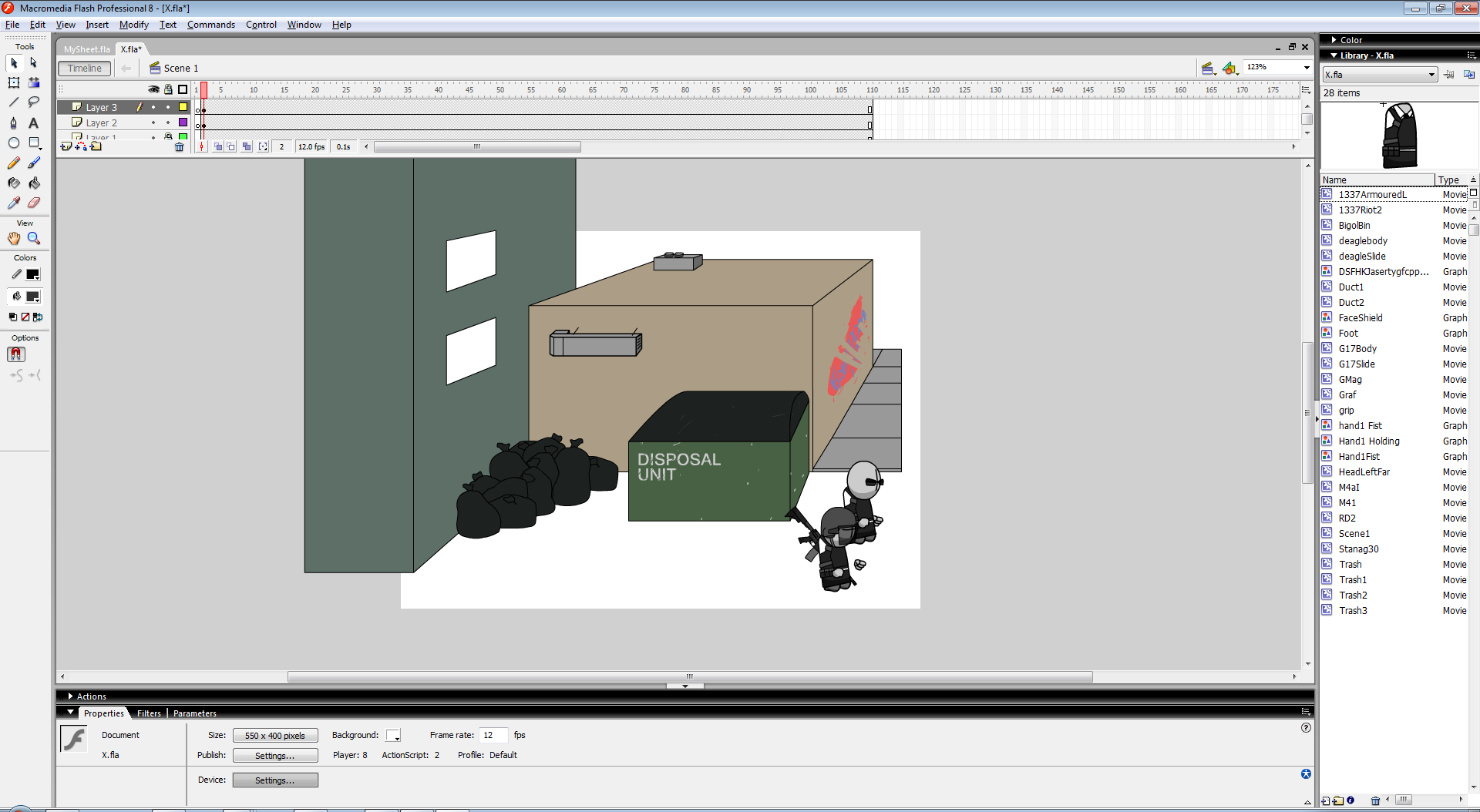Select the Text tool
This screenshot has width=1480, height=812.
click(x=34, y=122)
